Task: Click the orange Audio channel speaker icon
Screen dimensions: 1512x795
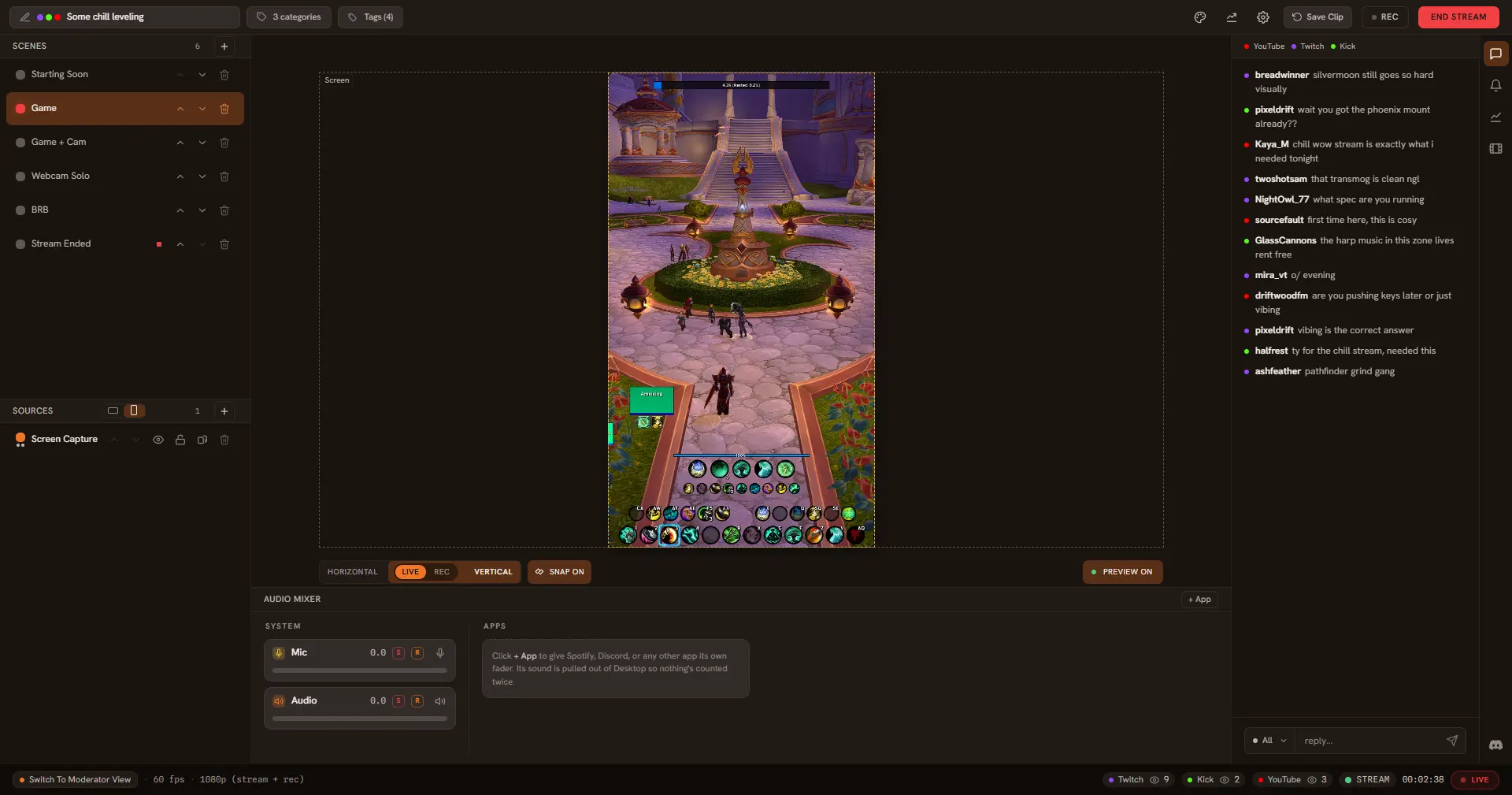Action: click(279, 701)
